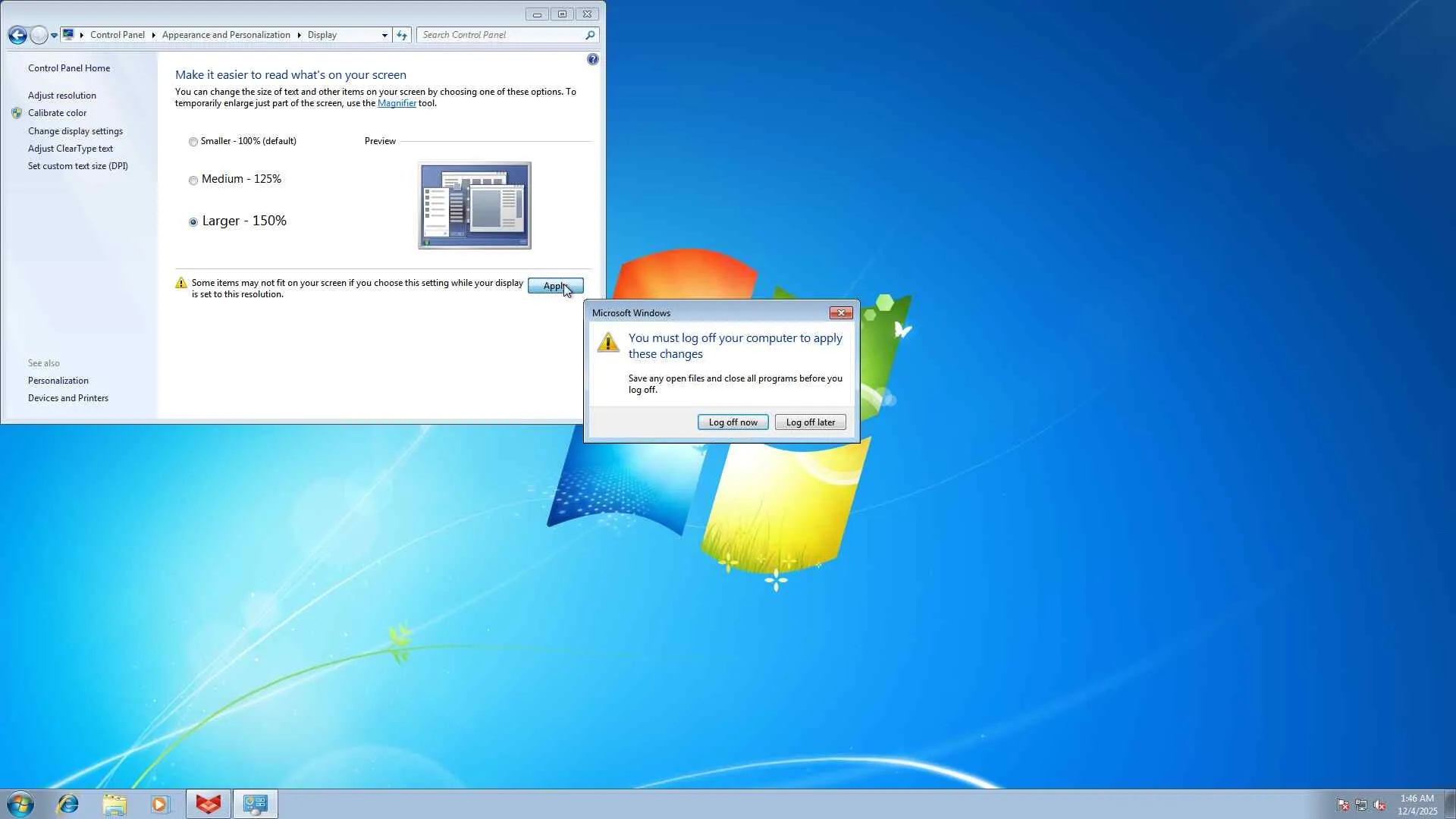Expand recent pages dropdown arrow
The height and width of the screenshot is (819, 1456).
[54, 35]
